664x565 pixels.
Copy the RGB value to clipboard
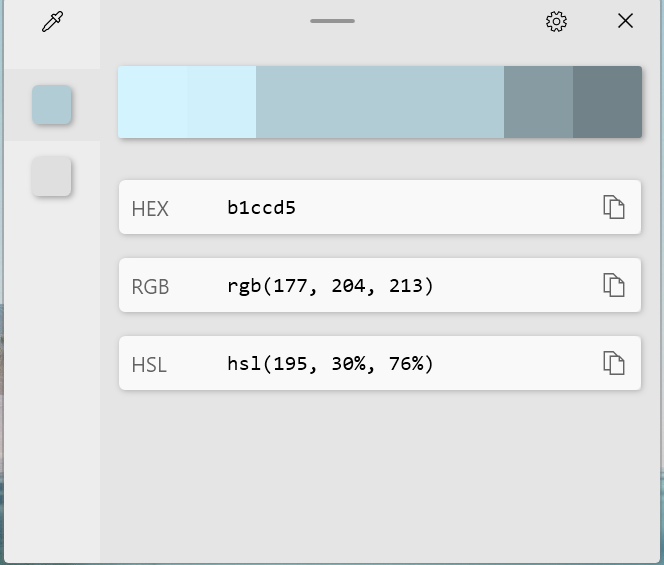click(x=614, y=285)
